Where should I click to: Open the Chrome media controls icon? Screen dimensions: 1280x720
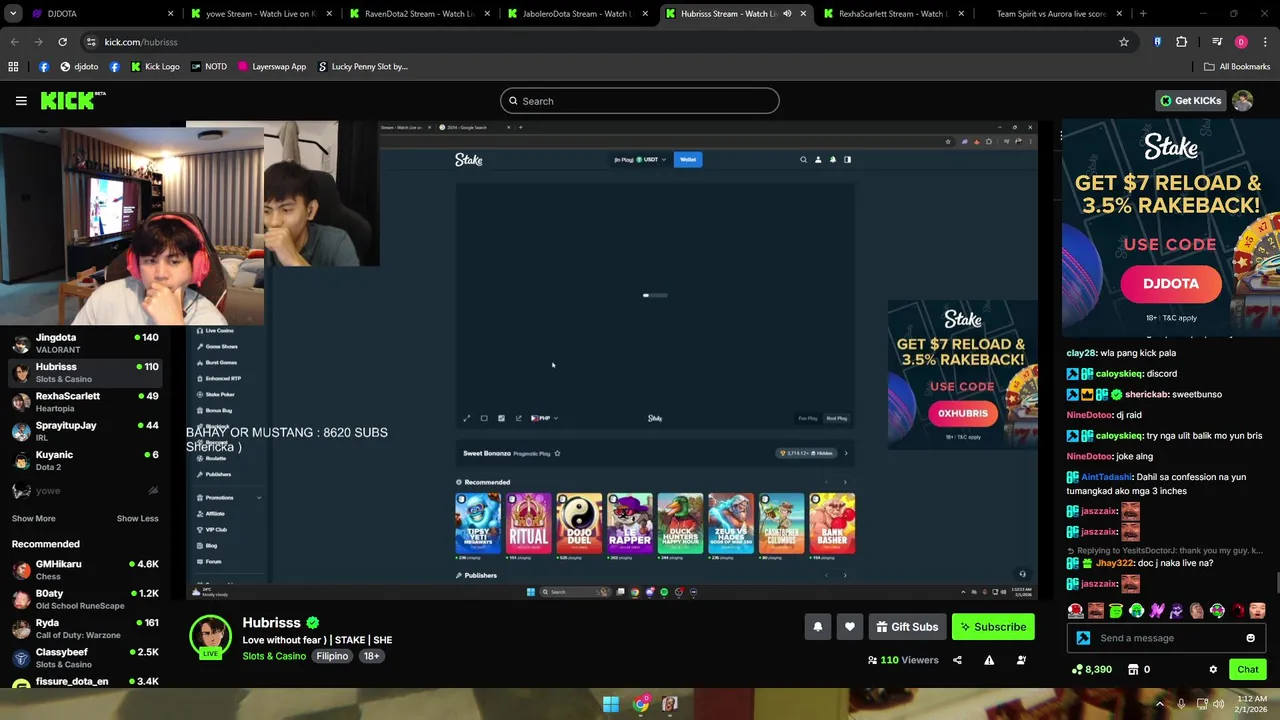1217,42
